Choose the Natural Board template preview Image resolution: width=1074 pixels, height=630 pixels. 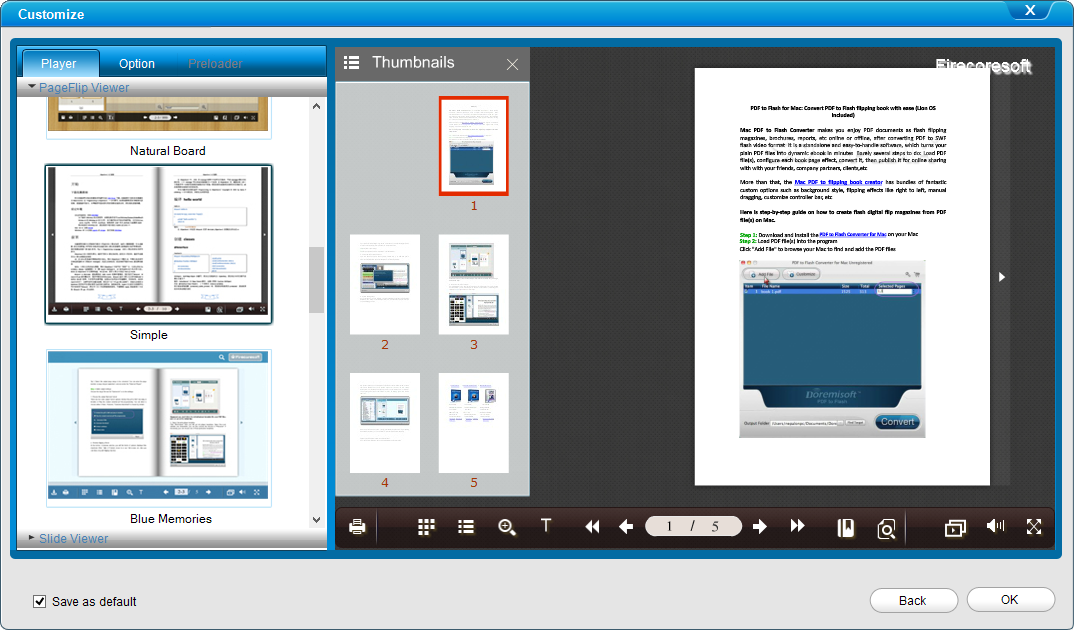pos(158,118)
